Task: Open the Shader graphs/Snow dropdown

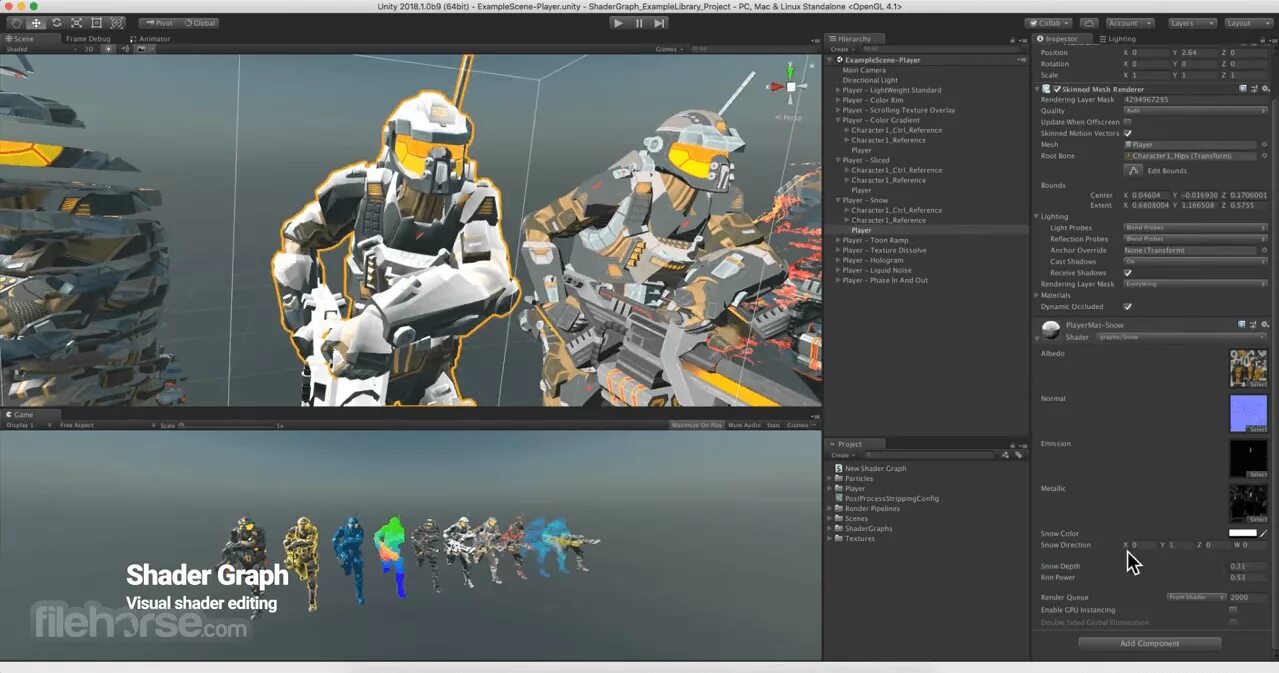Action: [1182, 337]
